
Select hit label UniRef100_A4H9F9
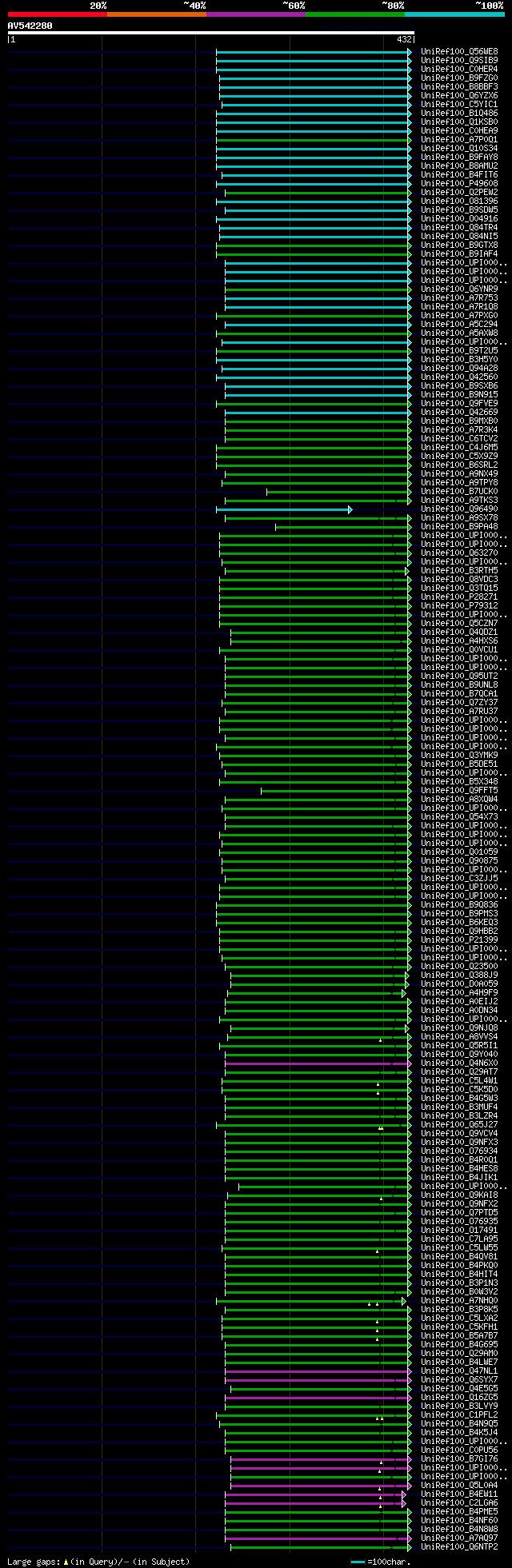coord(459,993)
